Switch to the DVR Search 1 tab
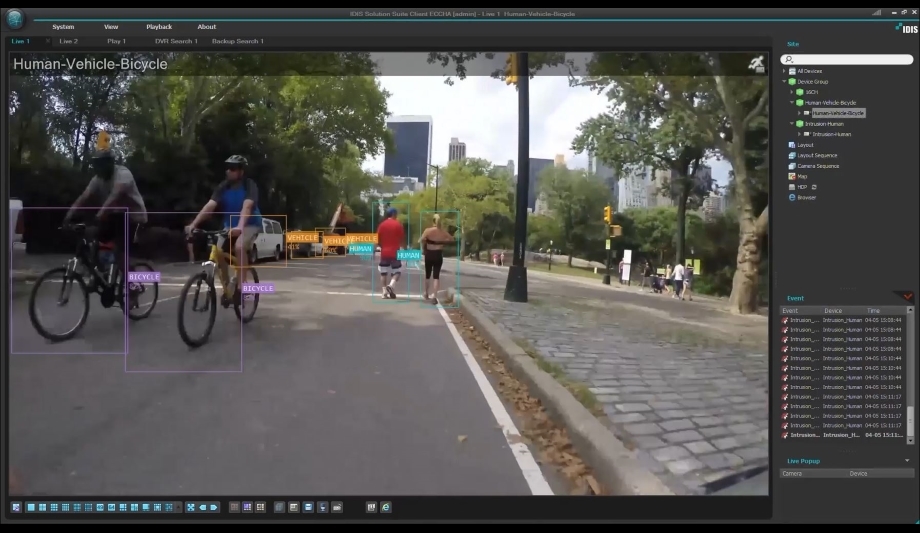Viewport: 920px width, 533px height. [176, 41]
